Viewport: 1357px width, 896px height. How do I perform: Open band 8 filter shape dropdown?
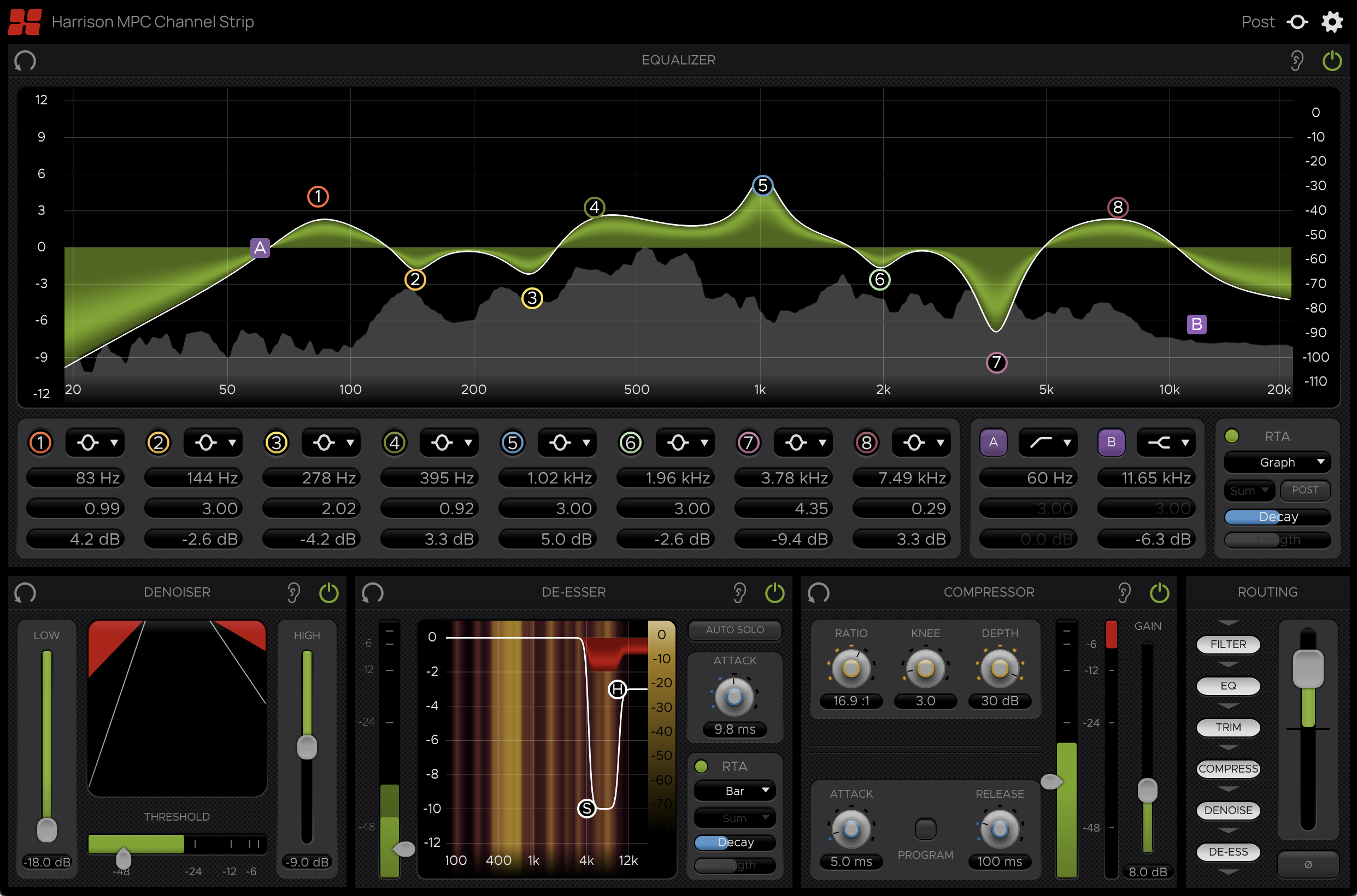(921, 443)
